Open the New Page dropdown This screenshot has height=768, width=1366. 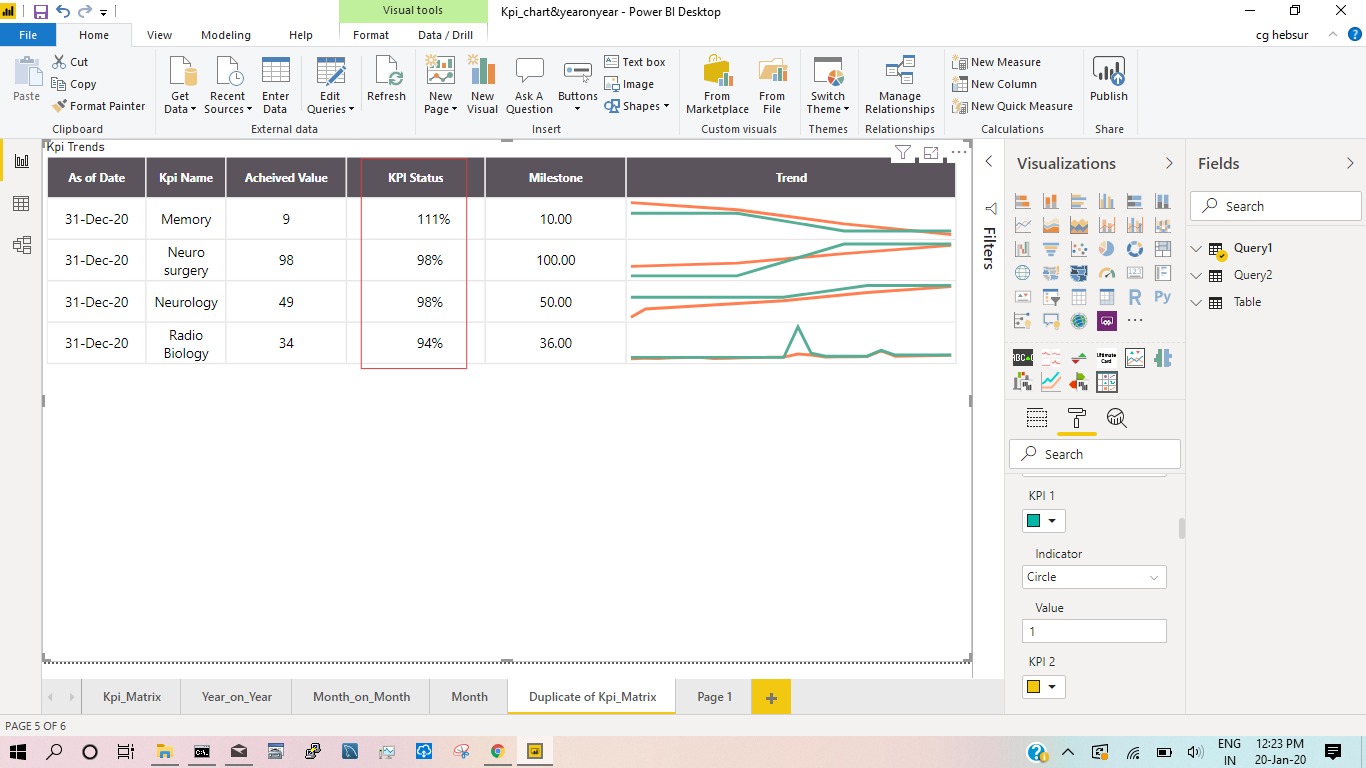pos(440,84)
